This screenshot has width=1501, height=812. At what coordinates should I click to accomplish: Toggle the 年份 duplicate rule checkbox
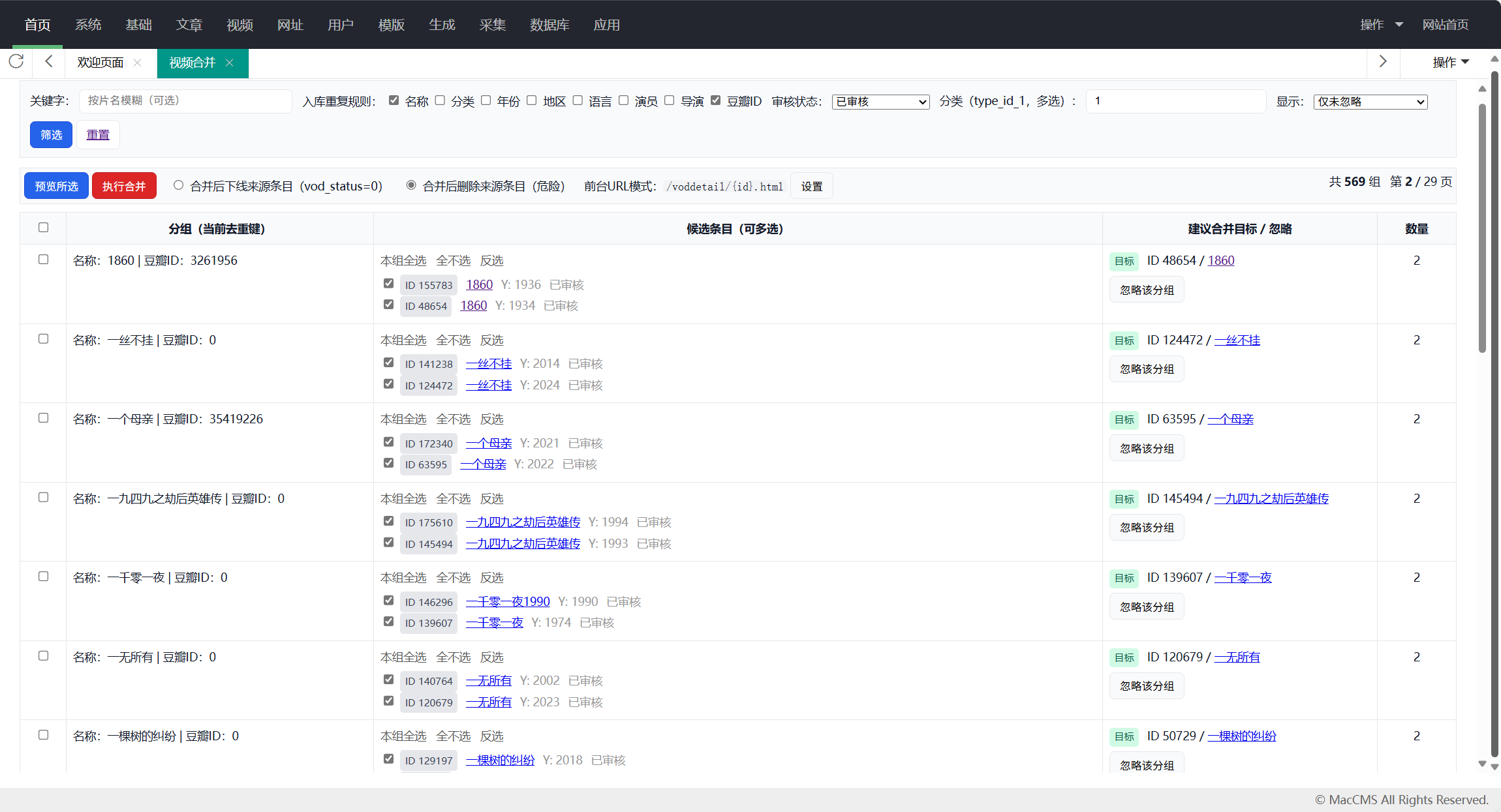(486, 100)
